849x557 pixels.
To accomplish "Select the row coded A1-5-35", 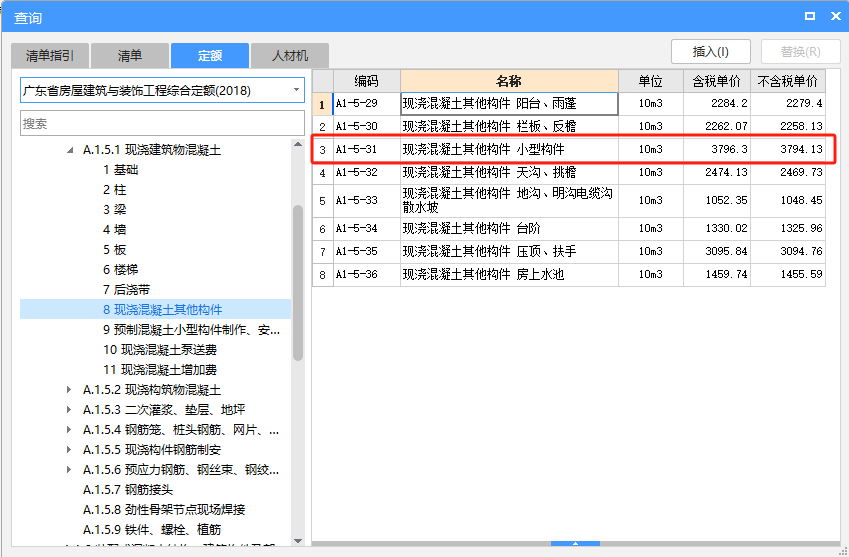I will (x=569, y=252).
